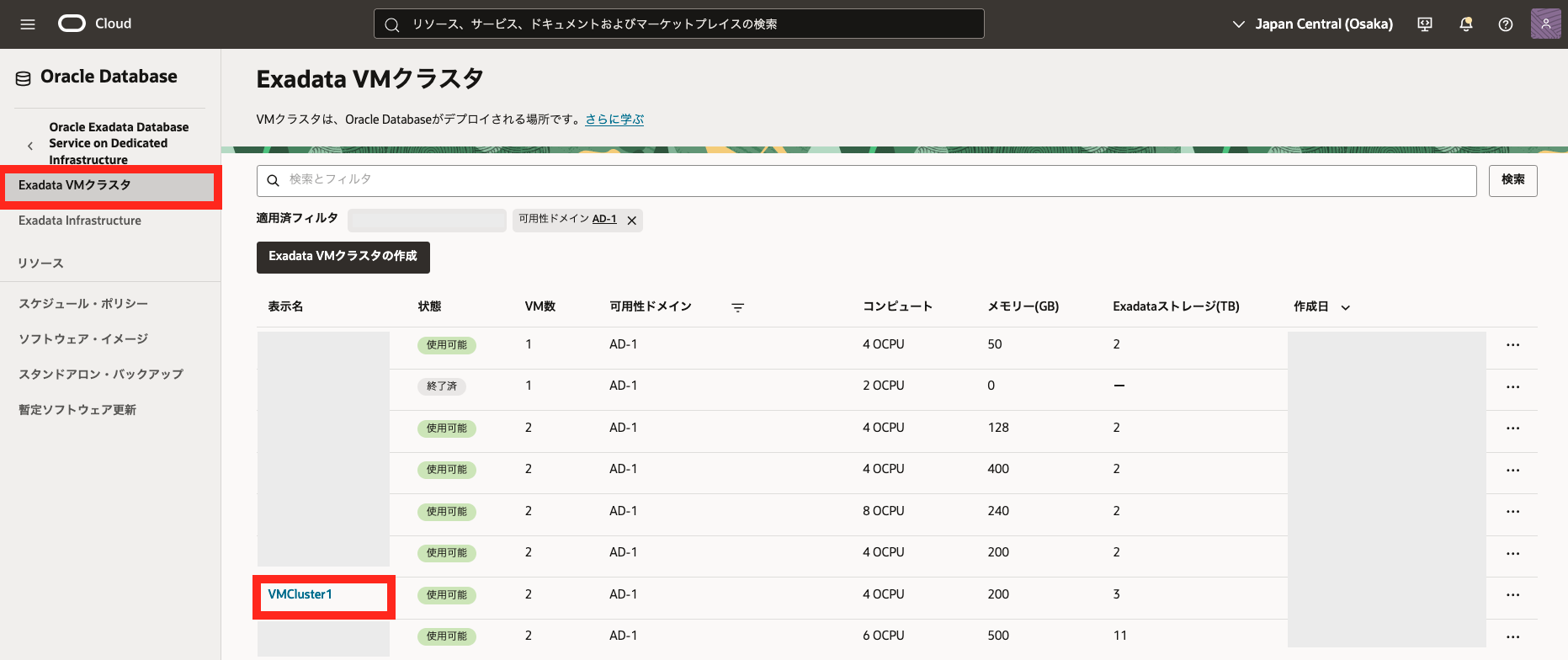Click the availability domain column filter icon

[x=737, y=307]
